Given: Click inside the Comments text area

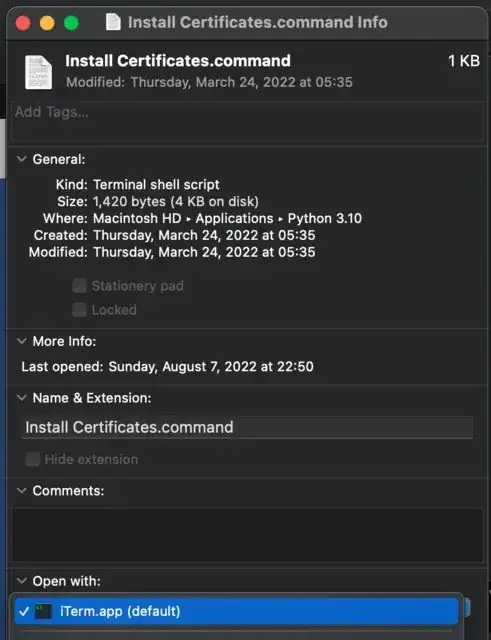Looking at the screenshot, I should (x=247, y=535).
